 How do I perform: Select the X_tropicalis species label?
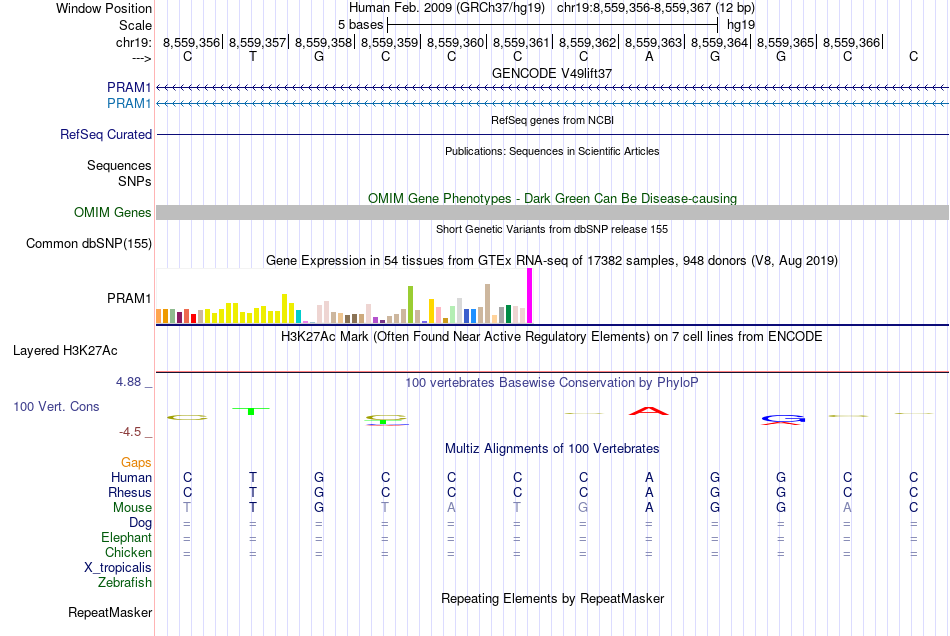(x=118, y=568)
